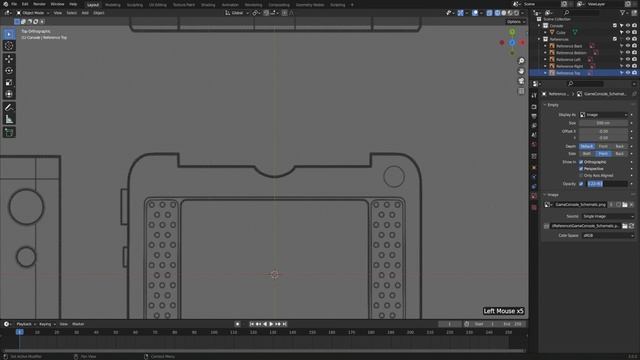
Task: Open the viewport Options dropdown
Action: pos(516,22)
